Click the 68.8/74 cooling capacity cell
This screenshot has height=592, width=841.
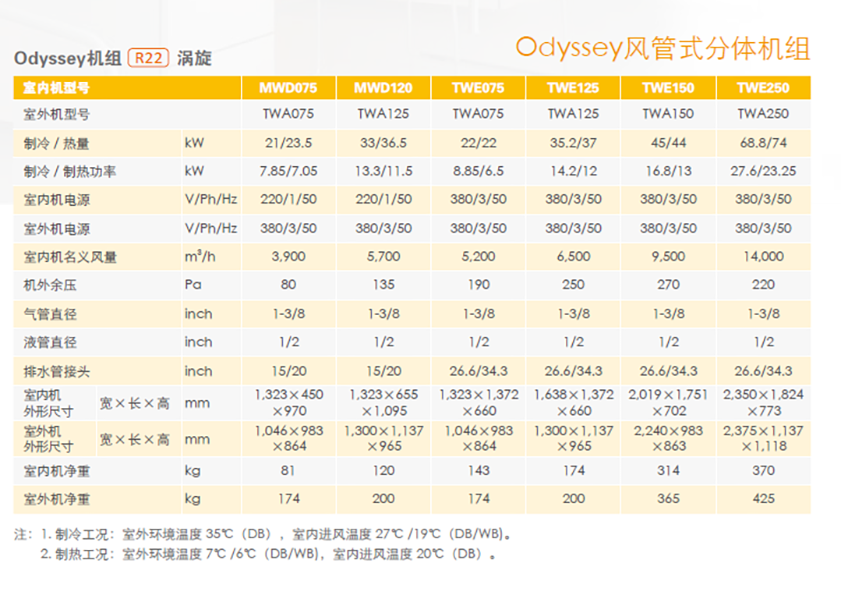(x=763, y=143)
